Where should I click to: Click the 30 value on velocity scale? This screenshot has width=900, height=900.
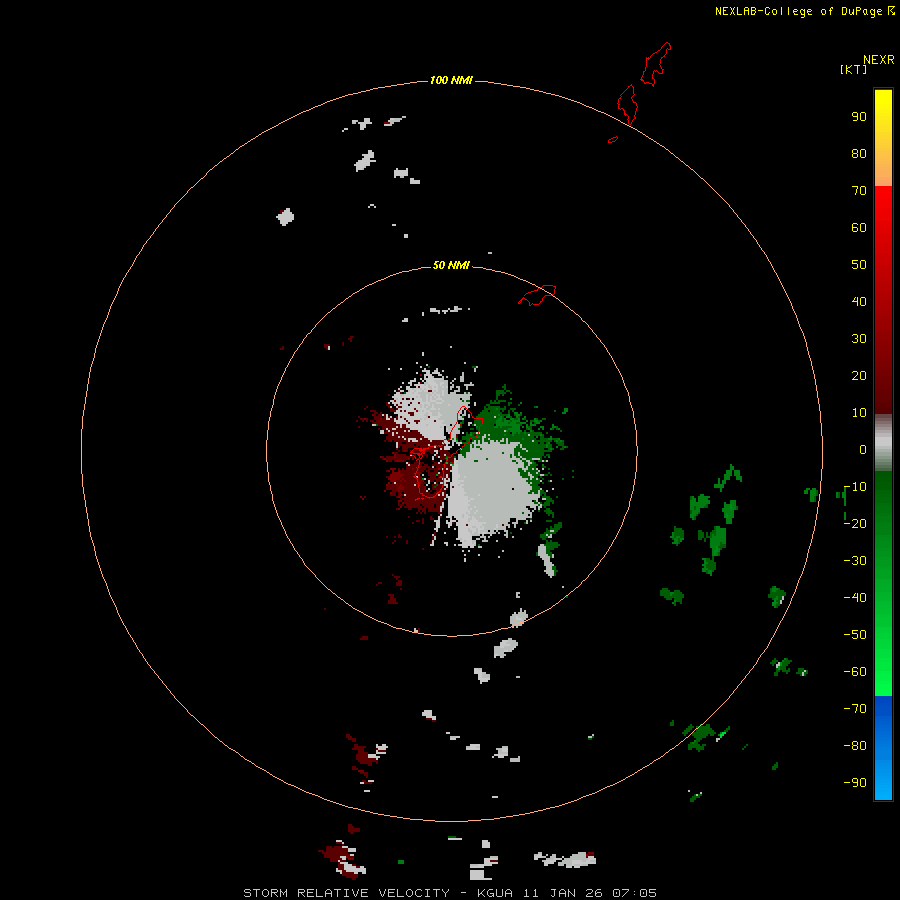pos(859,339)
